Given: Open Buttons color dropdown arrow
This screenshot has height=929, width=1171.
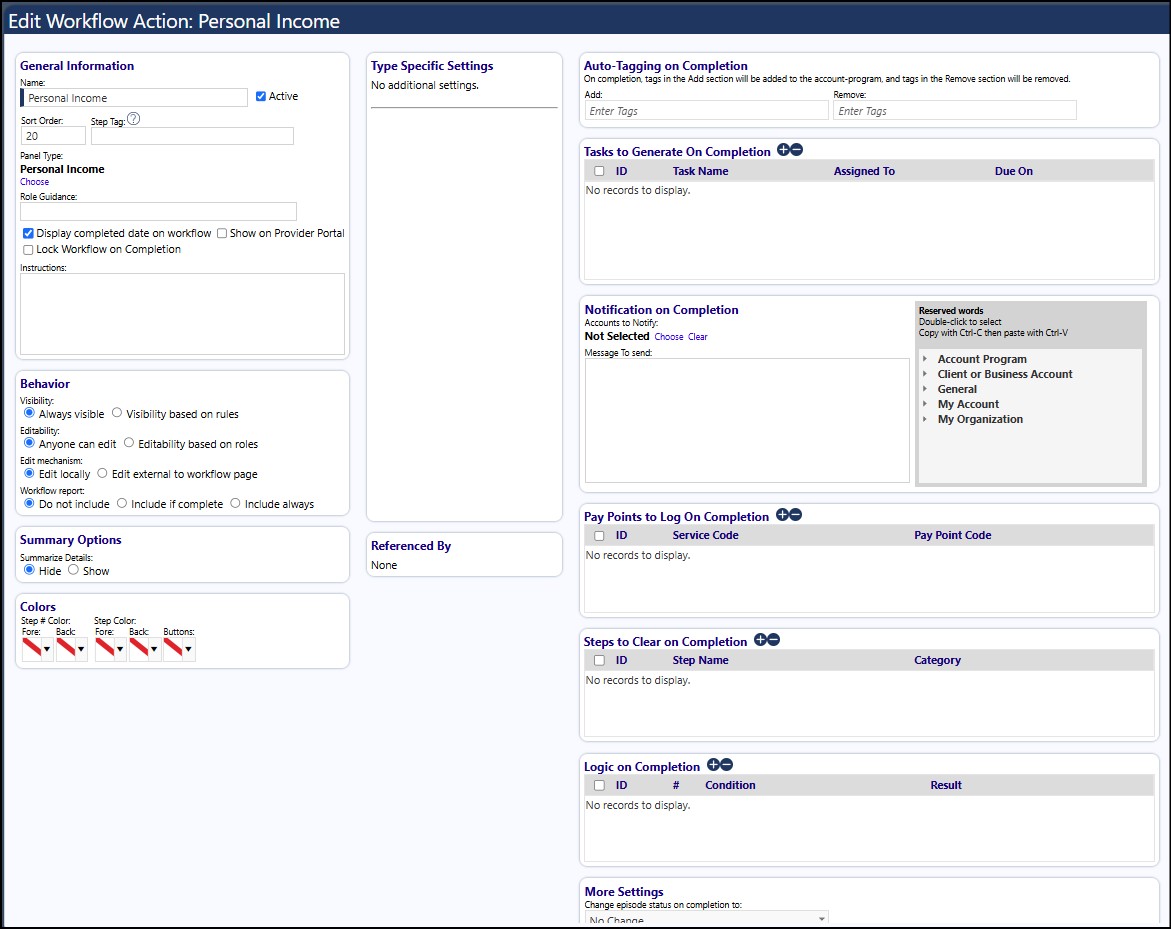Looking at the screenshot, I should click(x=189, y=649).
